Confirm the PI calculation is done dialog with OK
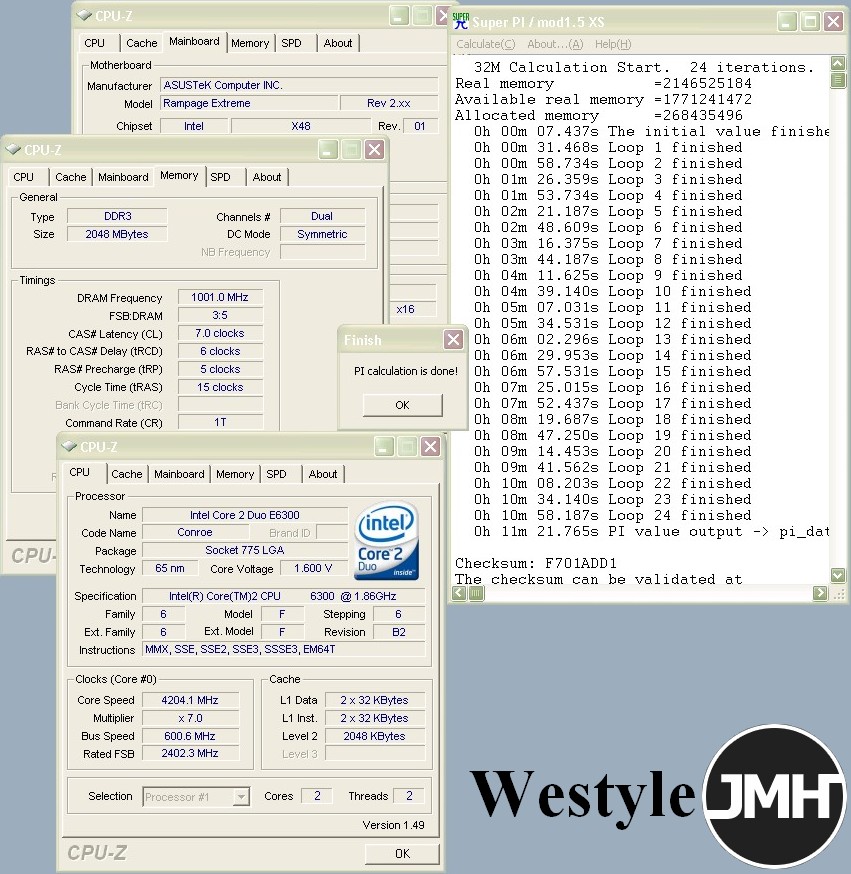This screenshot has height=874, width=851. 402,405
